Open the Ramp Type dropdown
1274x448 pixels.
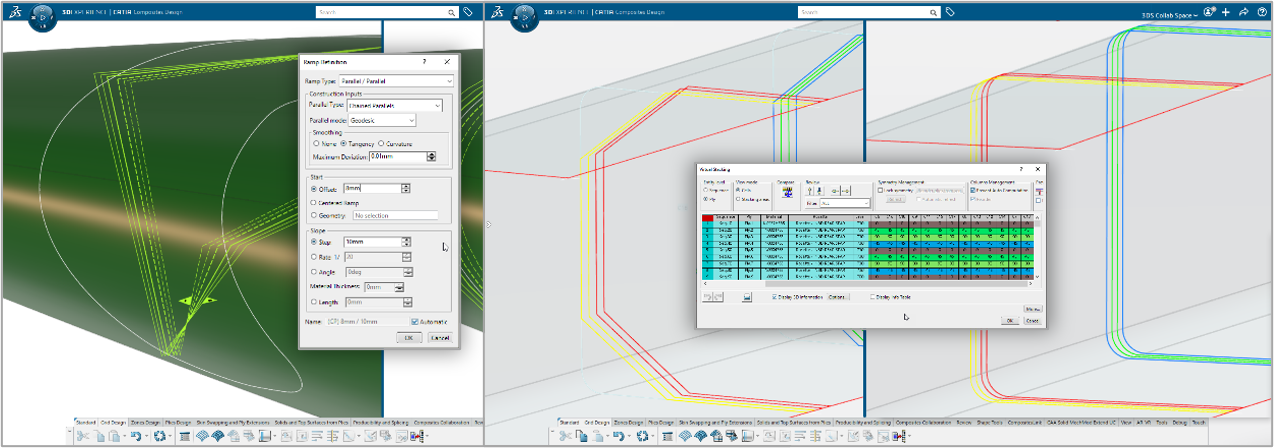(x=395, y=81)
